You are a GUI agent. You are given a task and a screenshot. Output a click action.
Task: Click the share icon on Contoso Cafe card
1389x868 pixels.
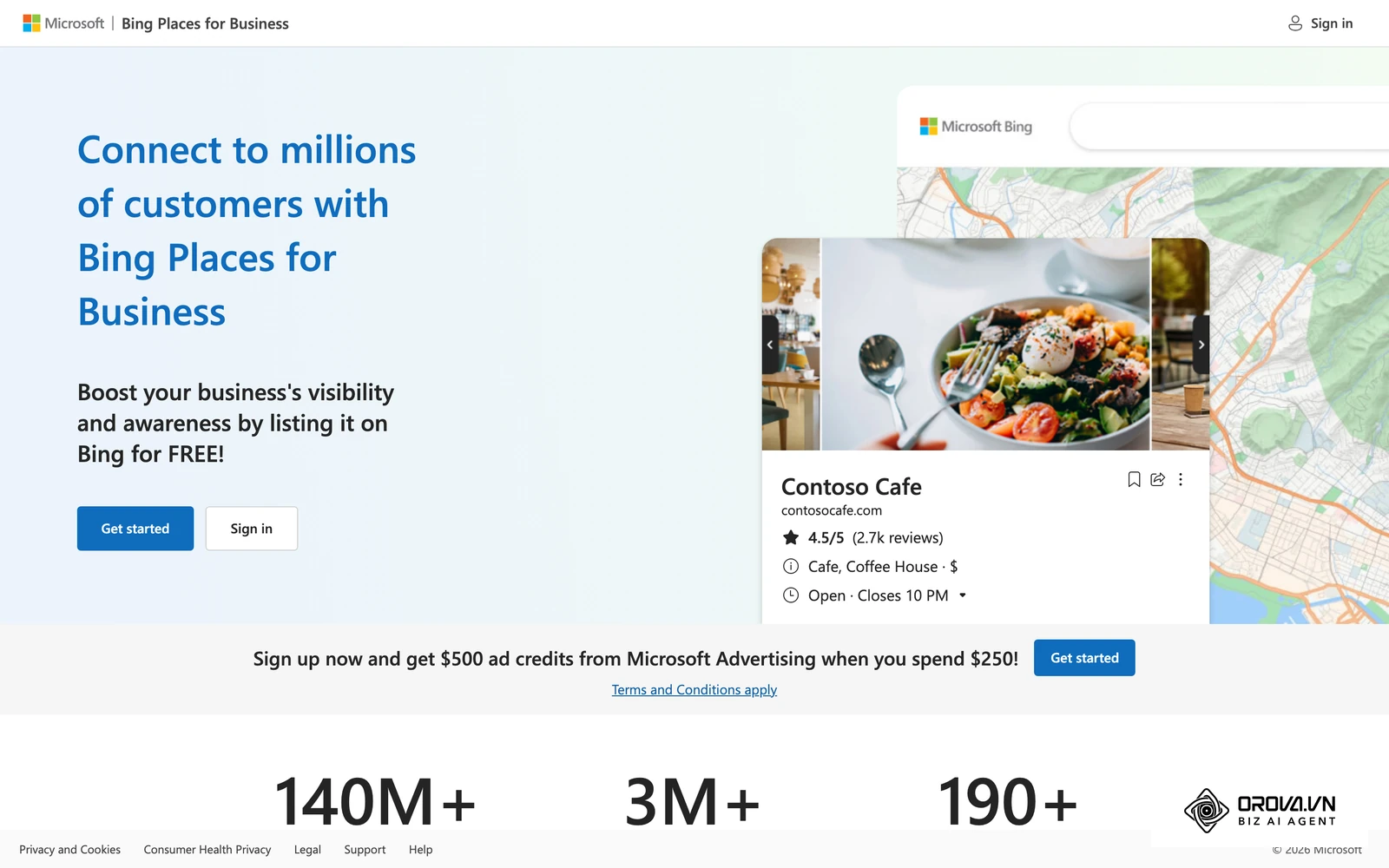(x=1157, y=479)
